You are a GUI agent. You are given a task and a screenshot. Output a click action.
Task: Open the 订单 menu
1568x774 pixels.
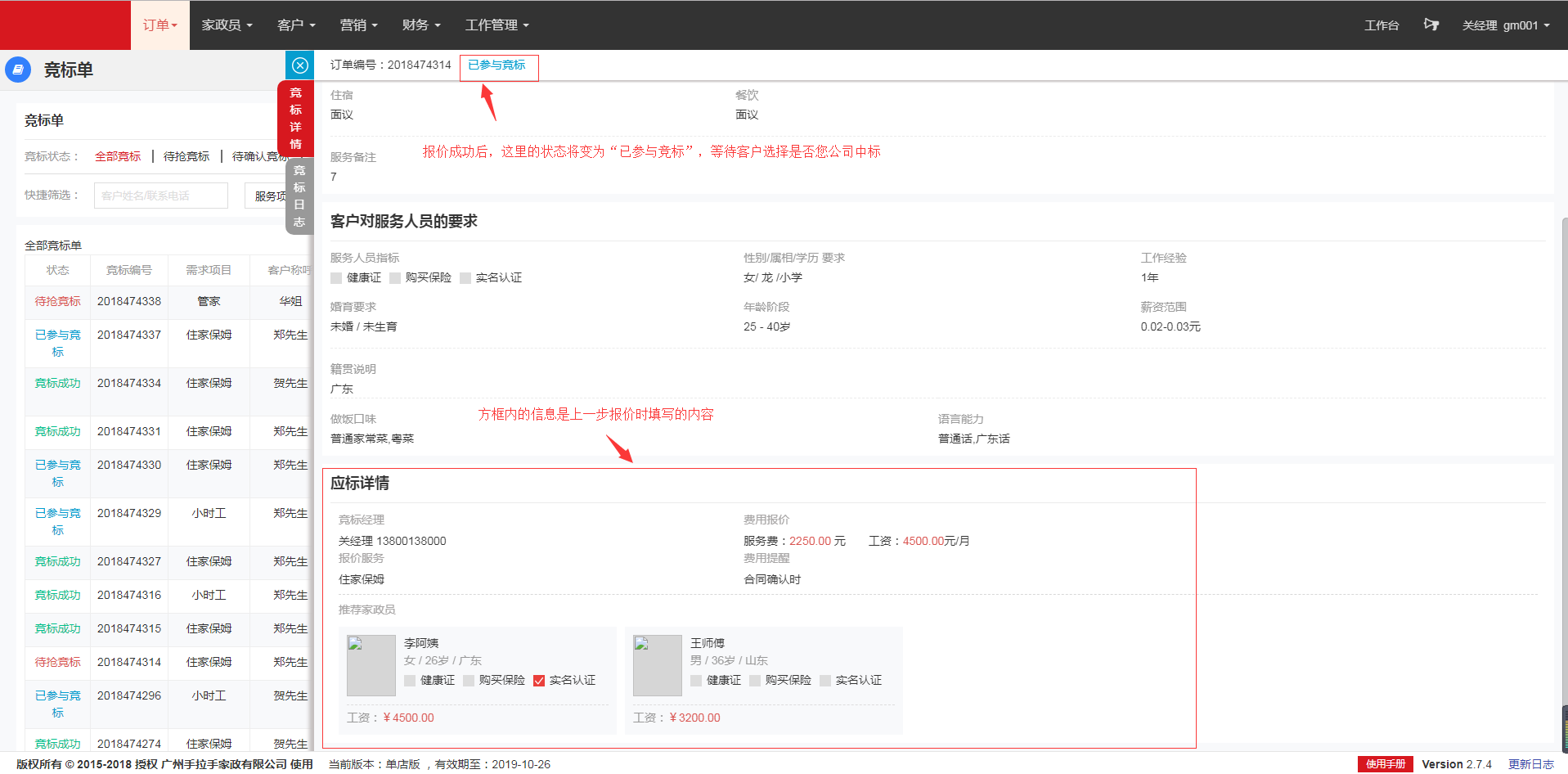(160, 25)
